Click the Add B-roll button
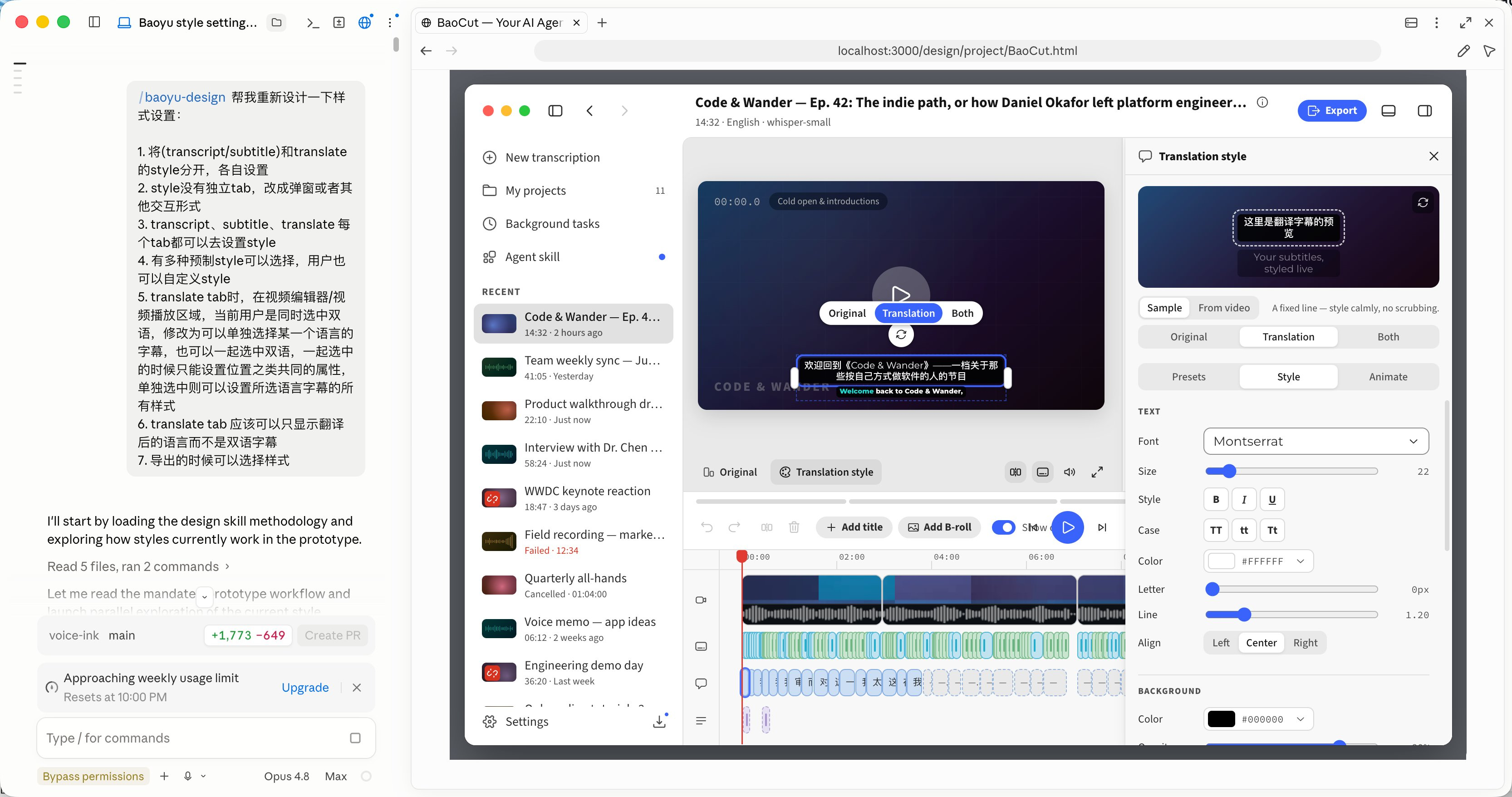The image size is (1512, 797). (940, 527)
